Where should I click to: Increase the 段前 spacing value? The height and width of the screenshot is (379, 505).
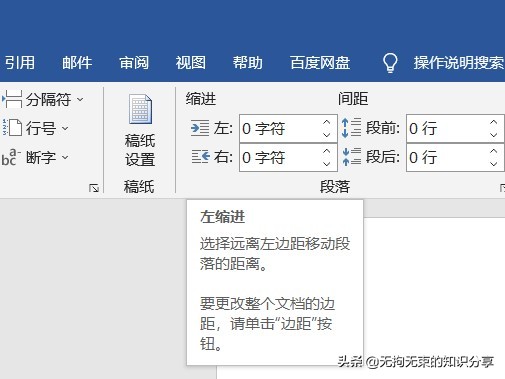tap(494, 122)
